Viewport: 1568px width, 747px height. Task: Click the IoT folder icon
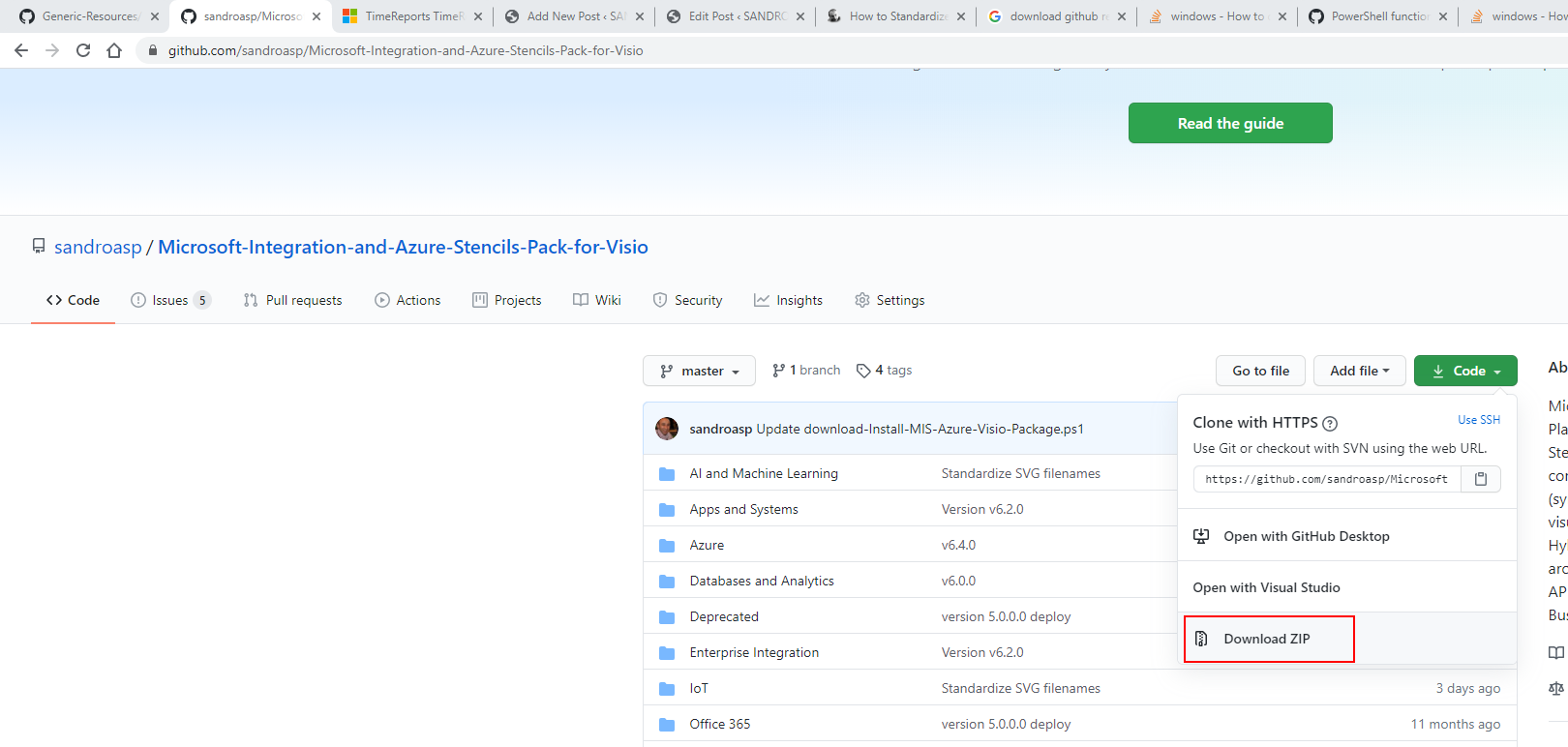coord(667,689)
